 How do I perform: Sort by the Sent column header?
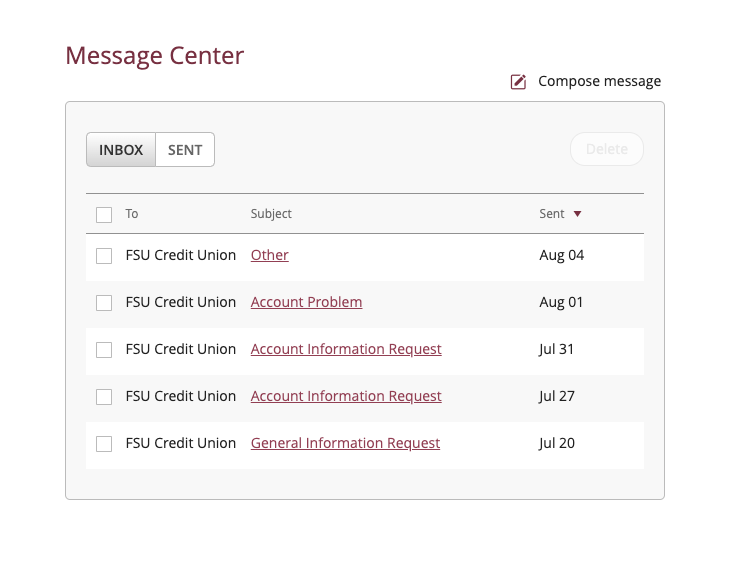click(552, 214)
